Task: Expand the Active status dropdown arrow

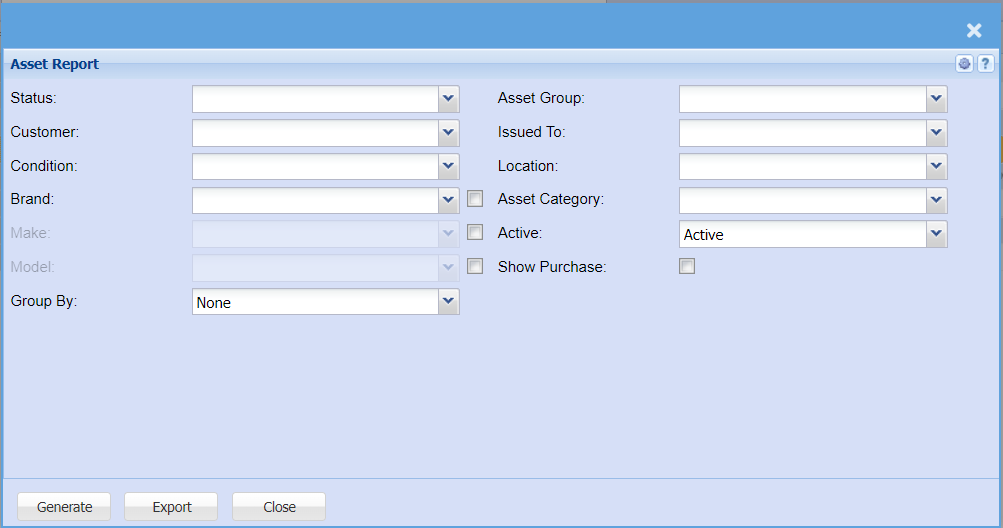Action: 936,234
